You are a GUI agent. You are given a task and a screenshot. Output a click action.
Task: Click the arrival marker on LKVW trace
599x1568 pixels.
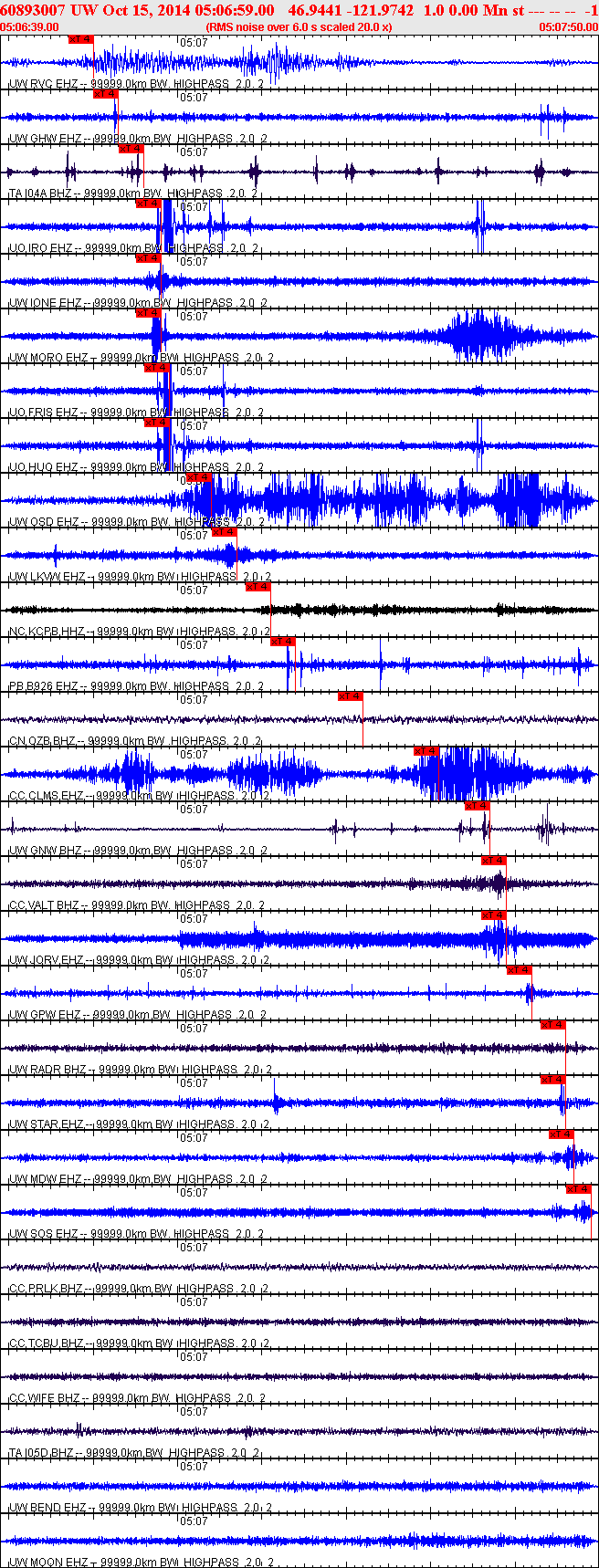pos(224,532)
